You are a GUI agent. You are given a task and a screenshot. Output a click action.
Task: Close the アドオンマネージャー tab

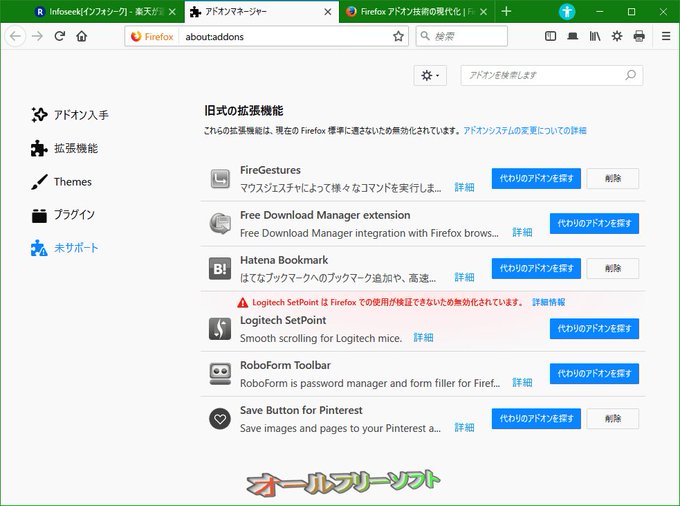point(328,12)
